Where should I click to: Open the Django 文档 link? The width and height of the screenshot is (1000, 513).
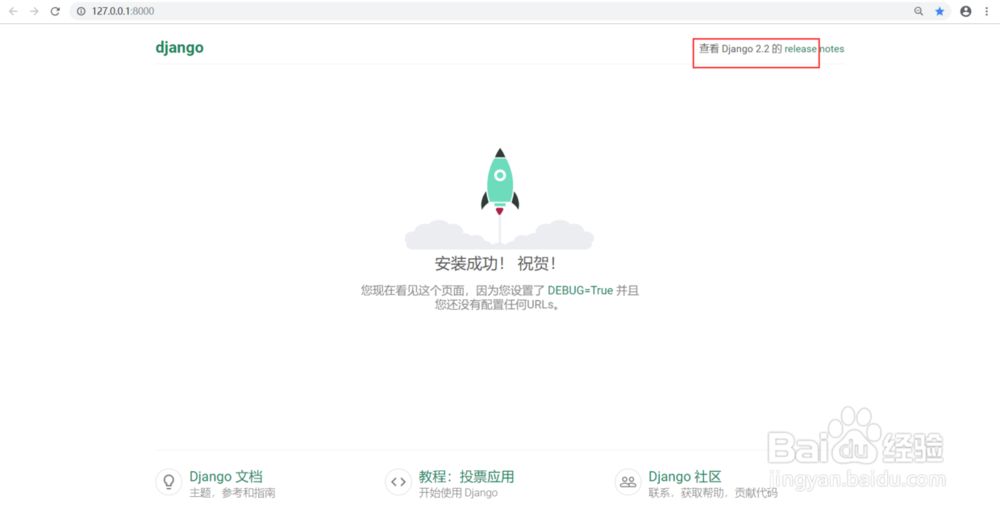(x=226, y=477)
